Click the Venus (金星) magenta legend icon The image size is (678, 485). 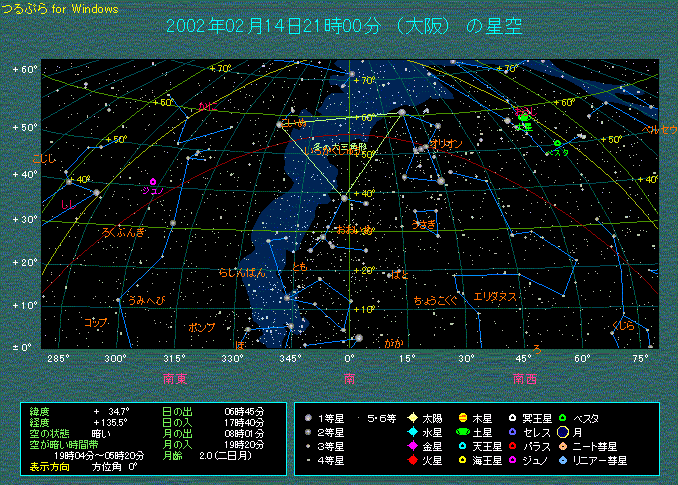[412, 446]
